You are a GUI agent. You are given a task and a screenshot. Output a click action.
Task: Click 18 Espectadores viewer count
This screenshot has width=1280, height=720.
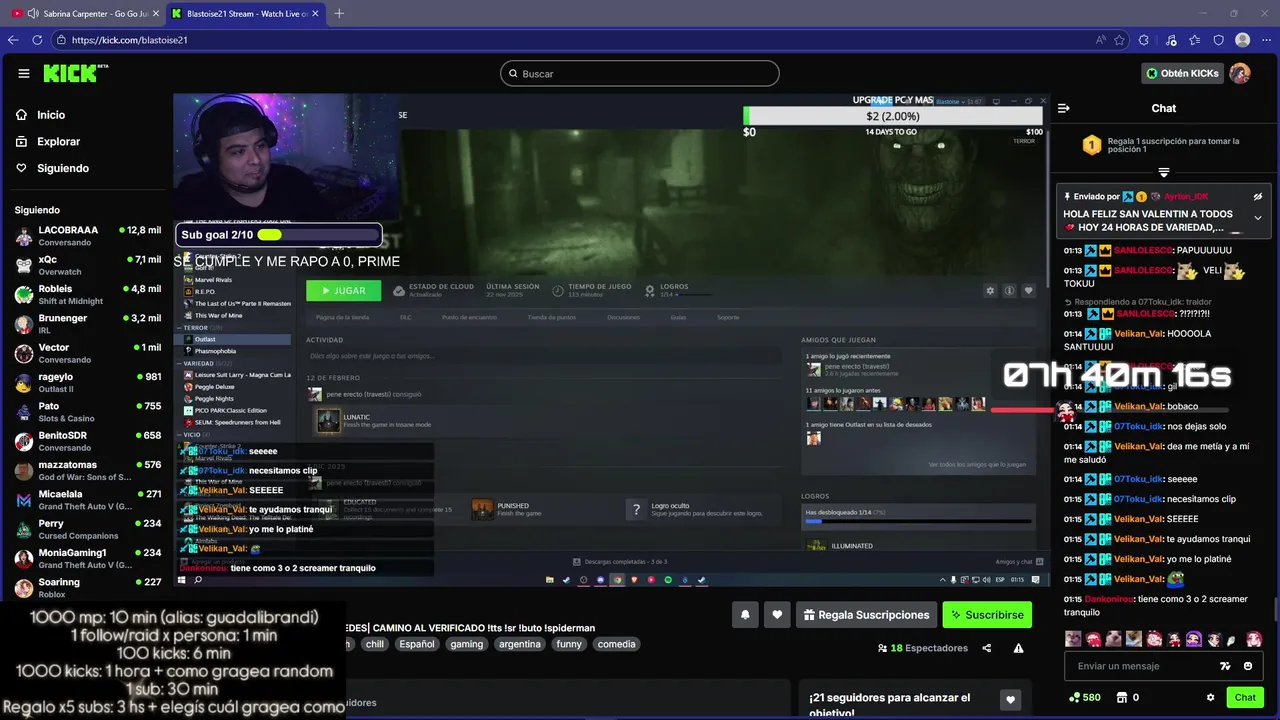click(922, 648)
